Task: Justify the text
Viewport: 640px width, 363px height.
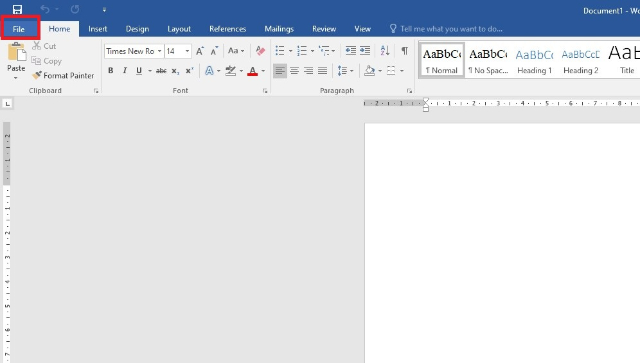Action: coord(322,71)
